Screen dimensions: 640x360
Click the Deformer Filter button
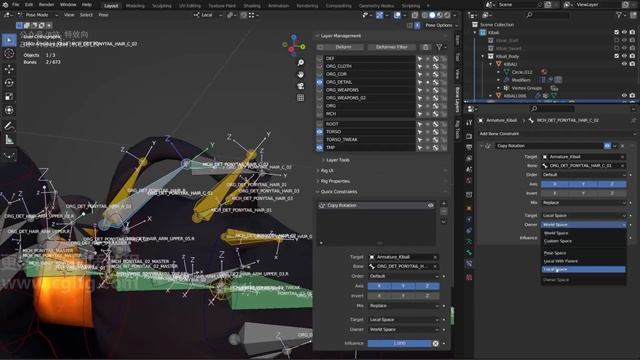click(x=391, y=47)
